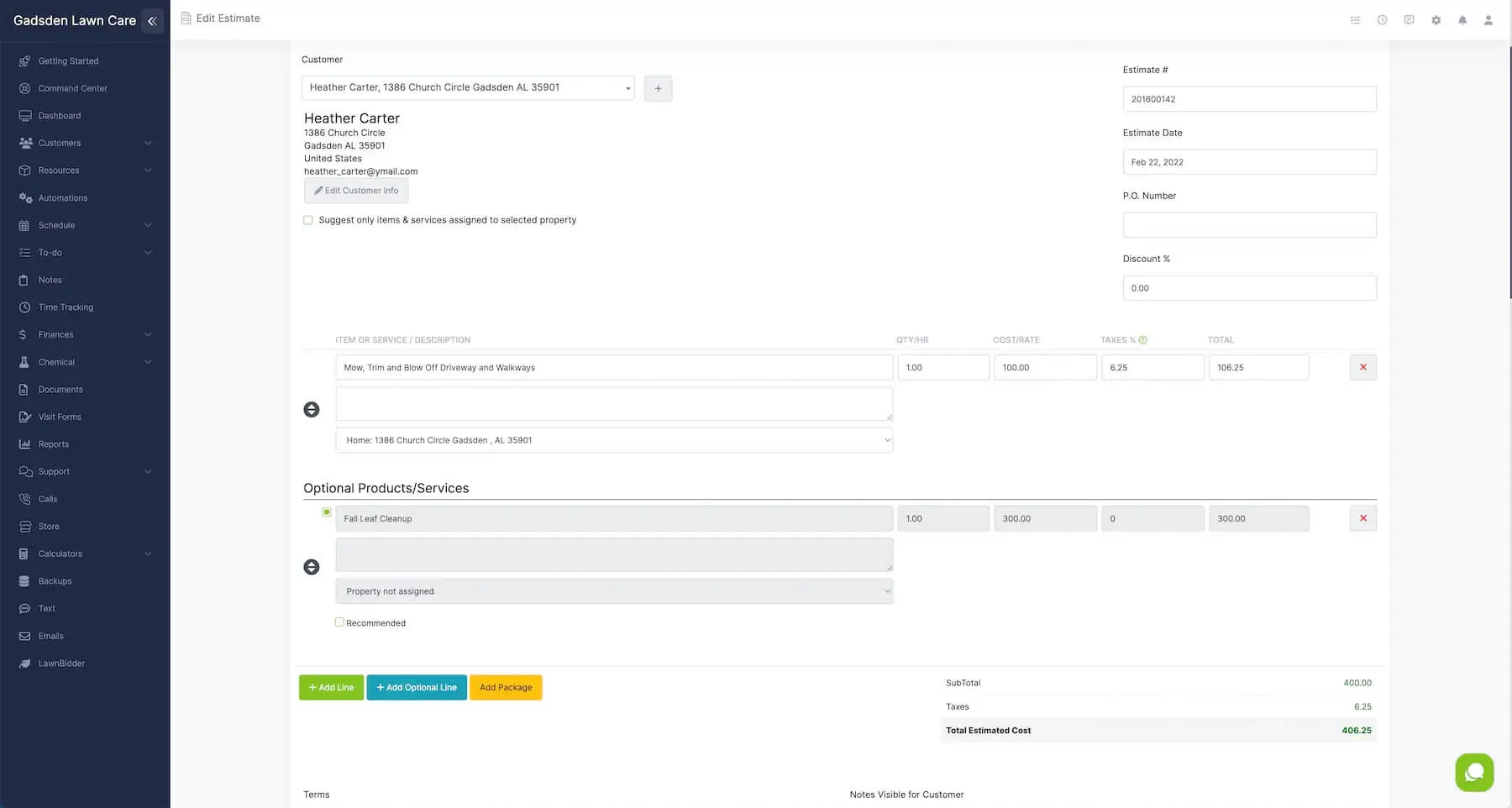Viewport: 1512px width, 808px height.
Task: Click the P.O. Number field
Action: 1250,225
